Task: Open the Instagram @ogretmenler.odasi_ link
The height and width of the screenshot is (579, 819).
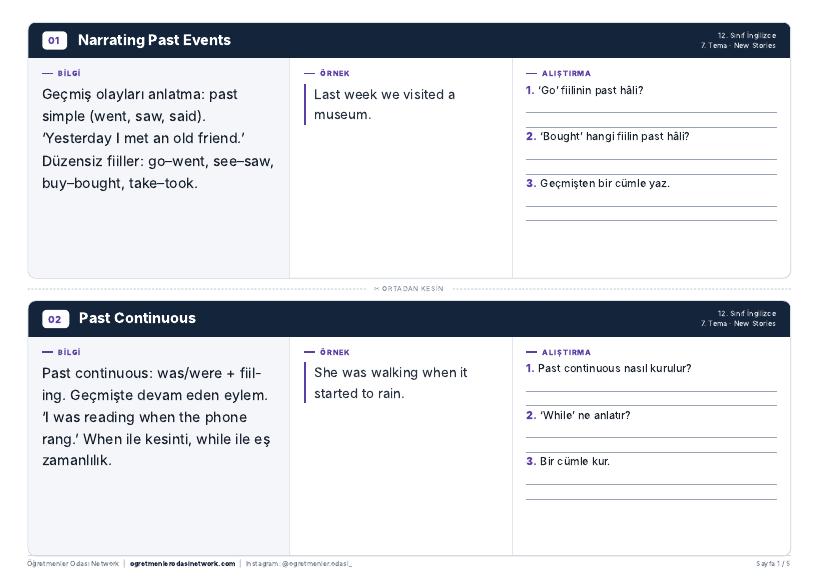Action: (299, 563)
